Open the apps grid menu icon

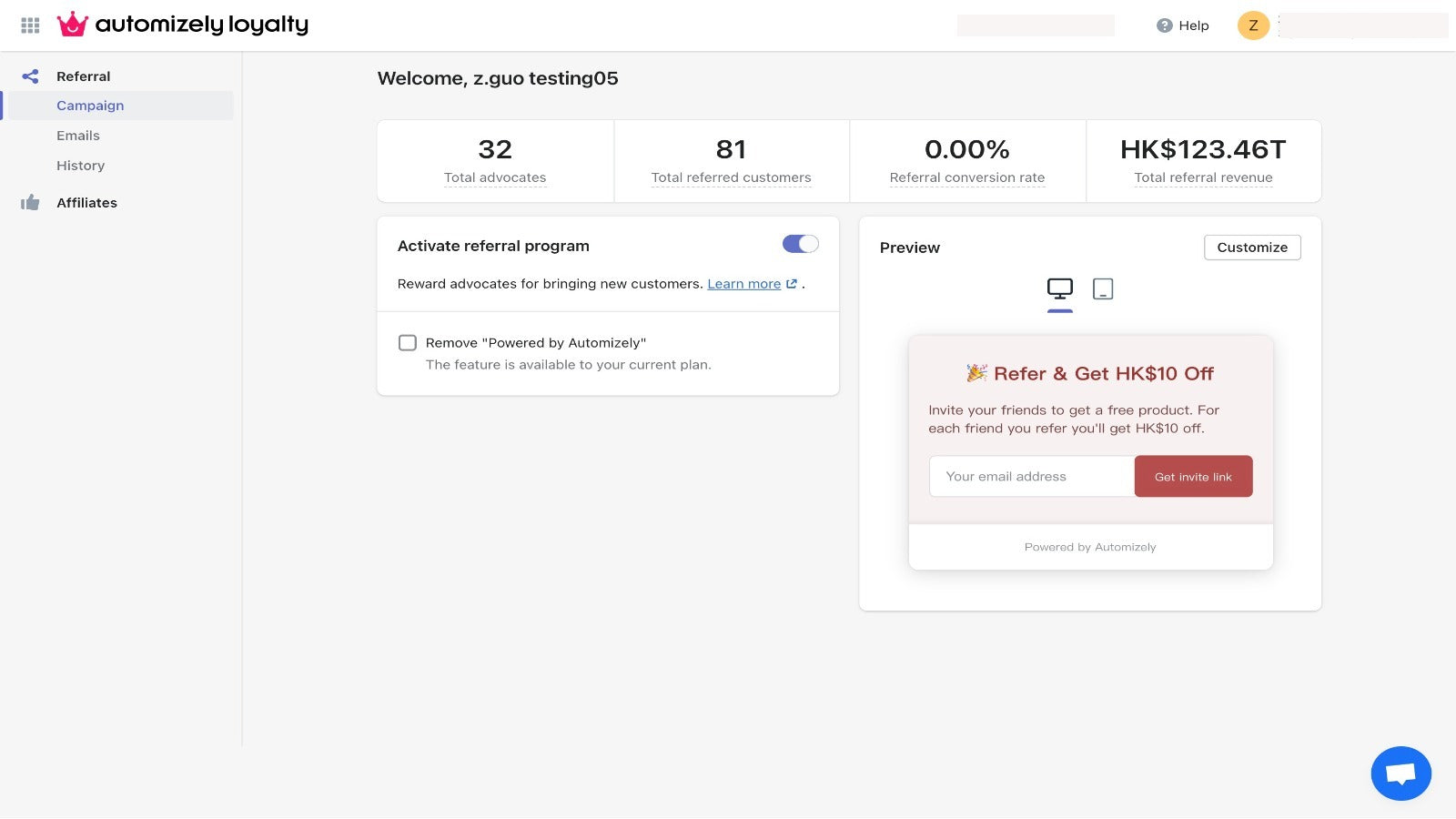[x=30, y=25]
